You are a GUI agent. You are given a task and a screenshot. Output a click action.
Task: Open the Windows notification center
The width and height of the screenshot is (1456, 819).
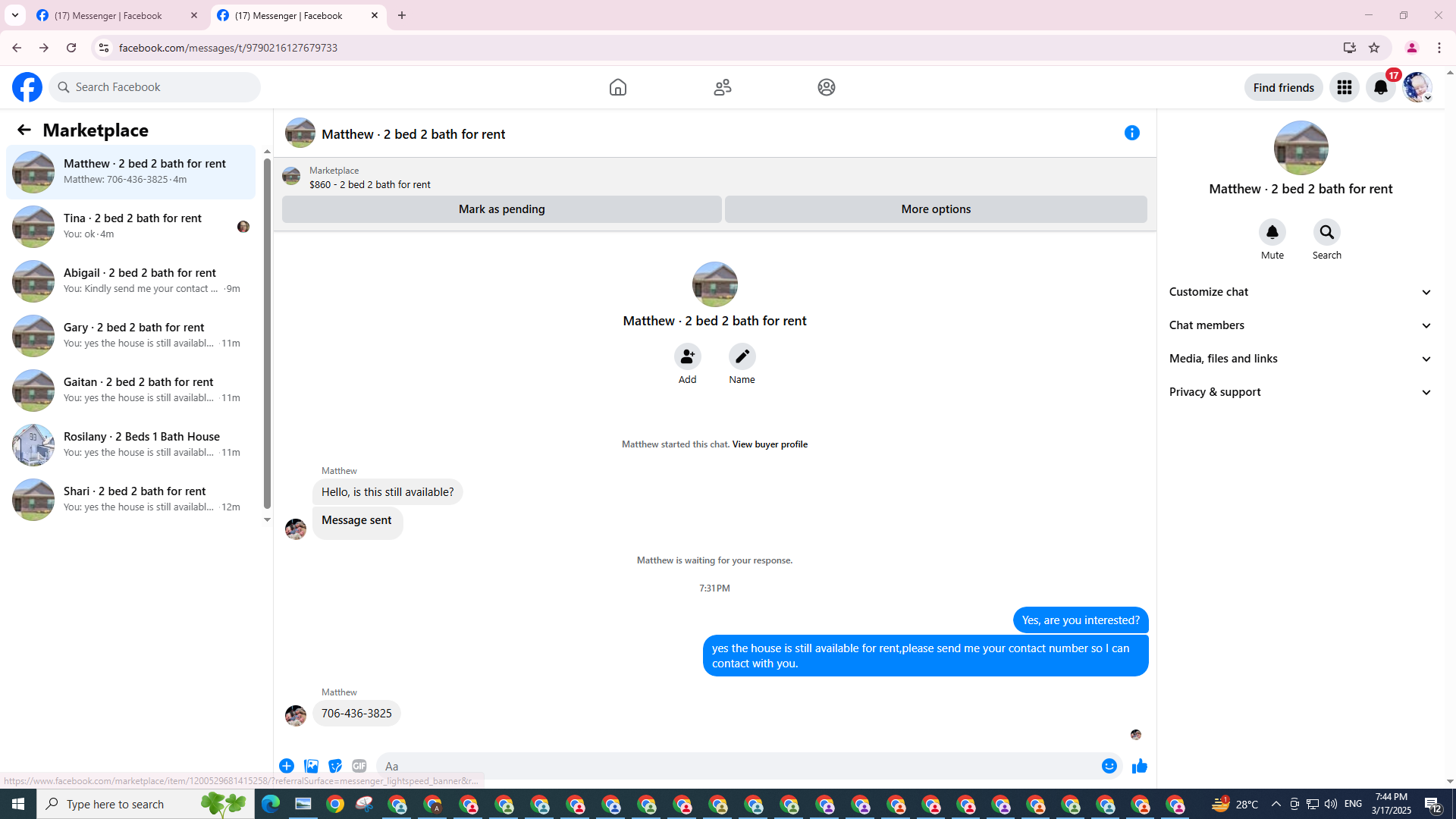(1433, 804)
